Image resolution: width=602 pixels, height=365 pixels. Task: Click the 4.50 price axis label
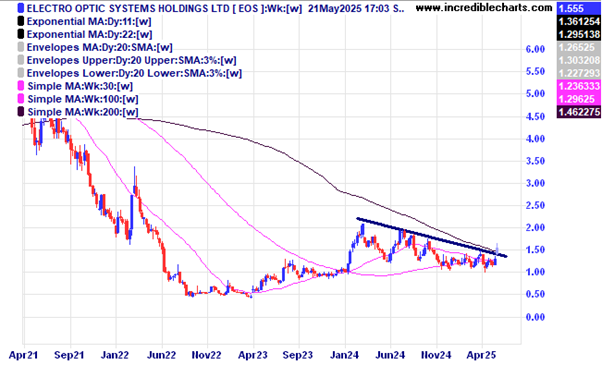(535, 117)
